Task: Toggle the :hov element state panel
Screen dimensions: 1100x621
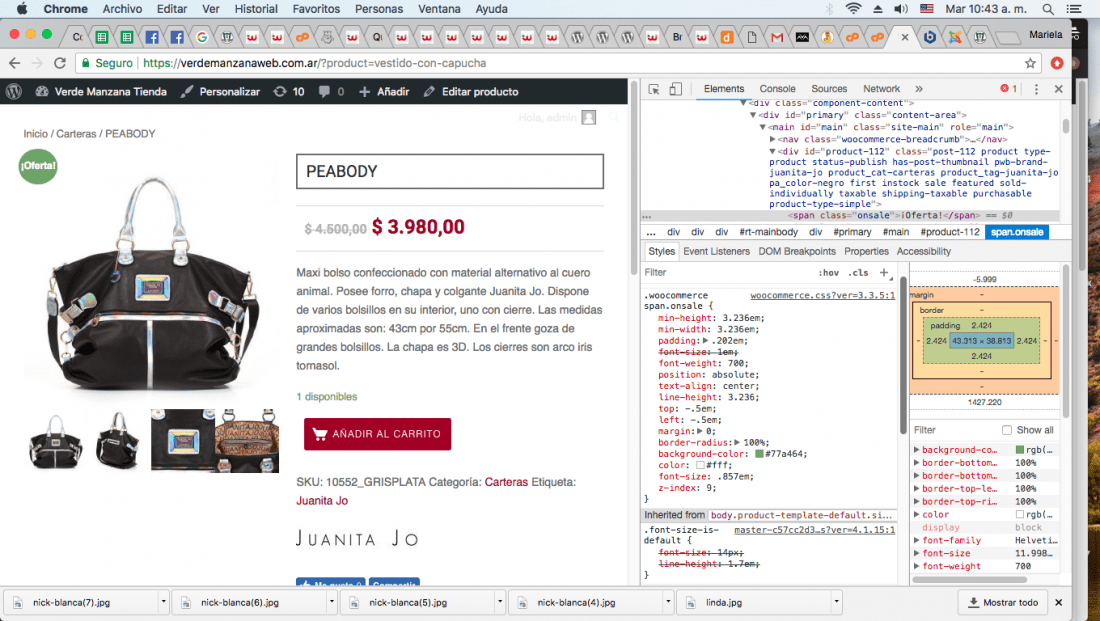Action: 829,272
